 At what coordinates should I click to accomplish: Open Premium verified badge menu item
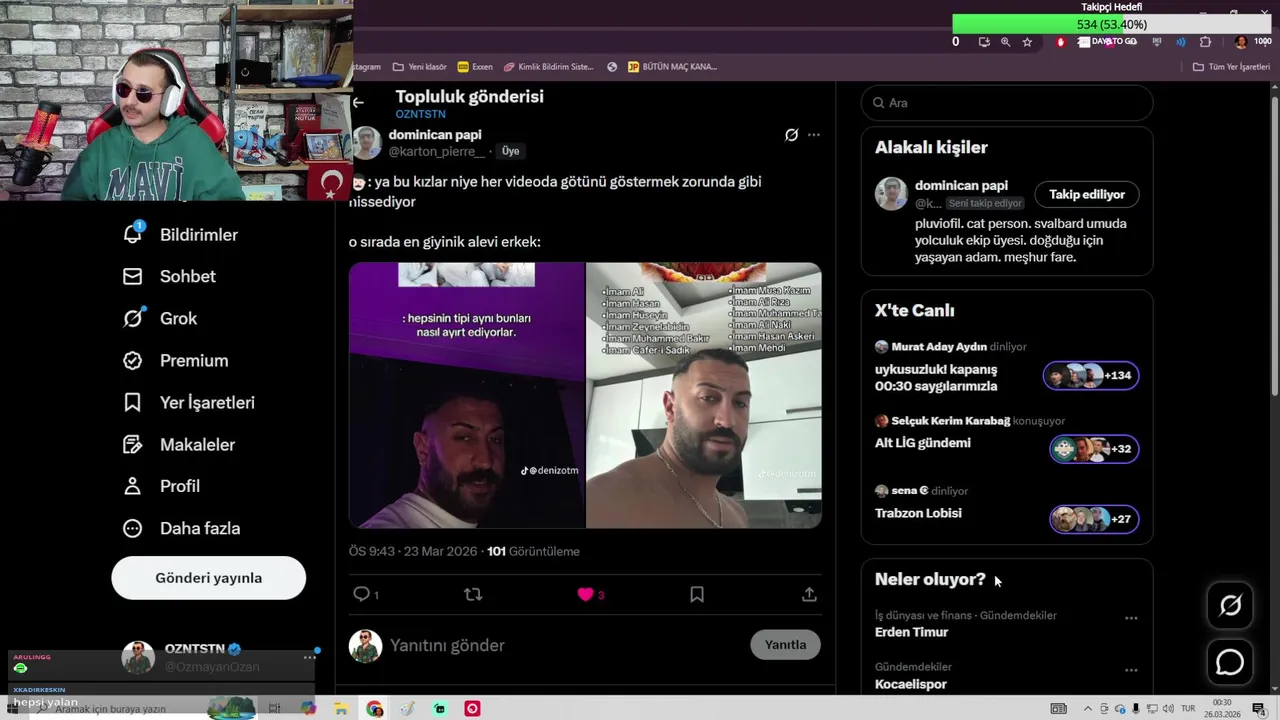(x=175, y=360)
